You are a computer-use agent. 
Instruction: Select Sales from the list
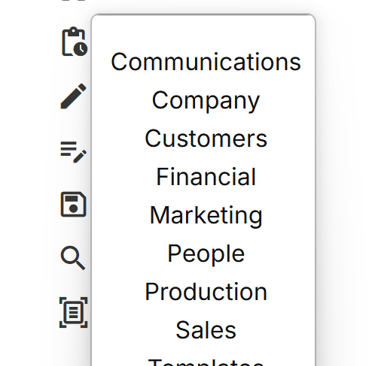click(x=206, y=330)
